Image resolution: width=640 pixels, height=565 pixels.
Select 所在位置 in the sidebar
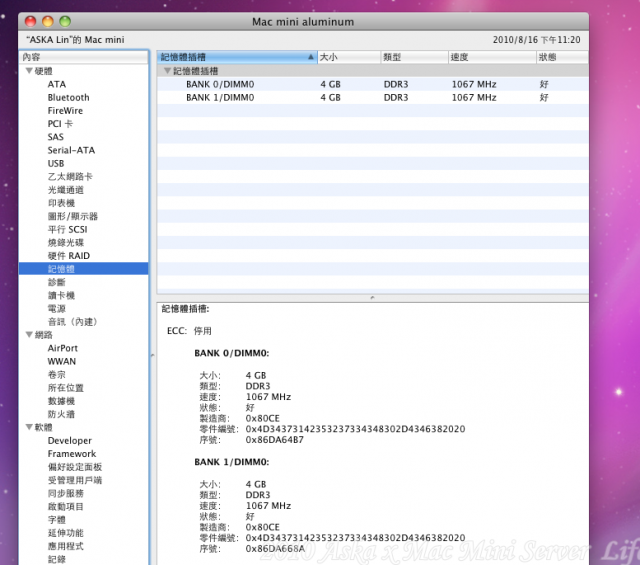(x=65, y=387)
